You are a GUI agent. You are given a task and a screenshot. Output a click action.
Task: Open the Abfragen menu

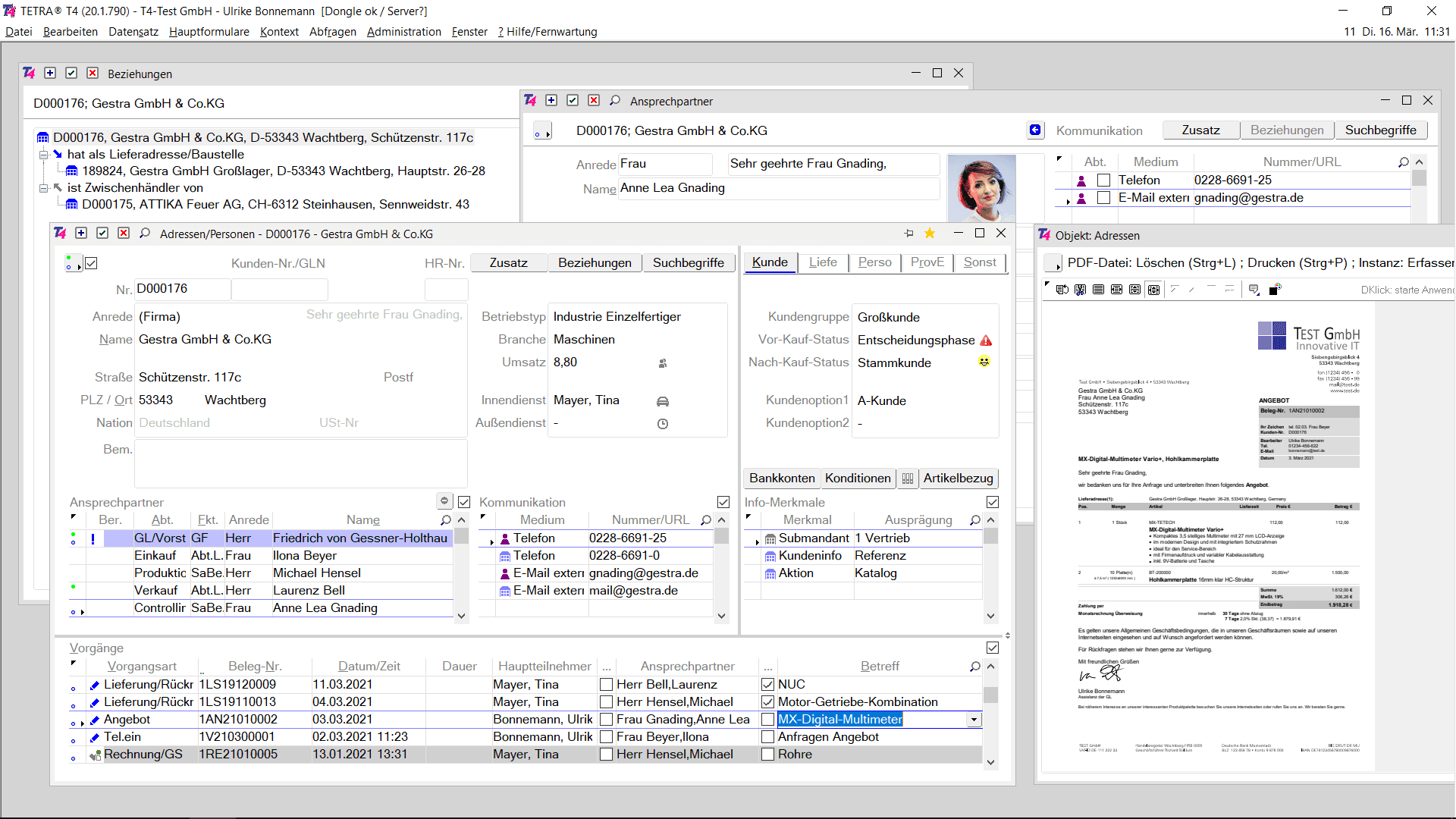(333, 32)
